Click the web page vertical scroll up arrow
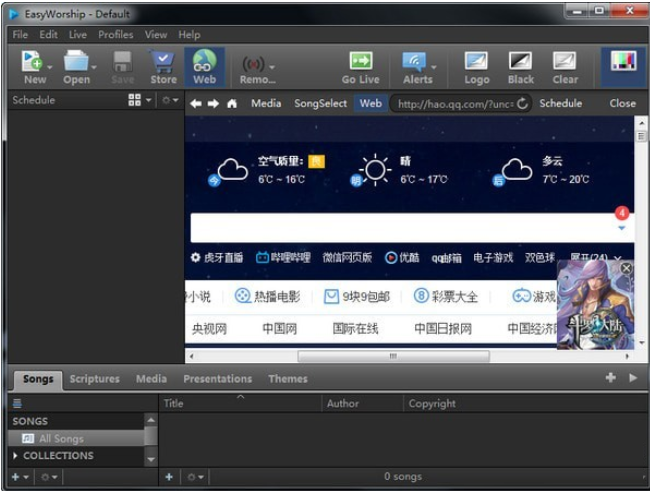Screen dimensions: 650x491 pos(641,123)
